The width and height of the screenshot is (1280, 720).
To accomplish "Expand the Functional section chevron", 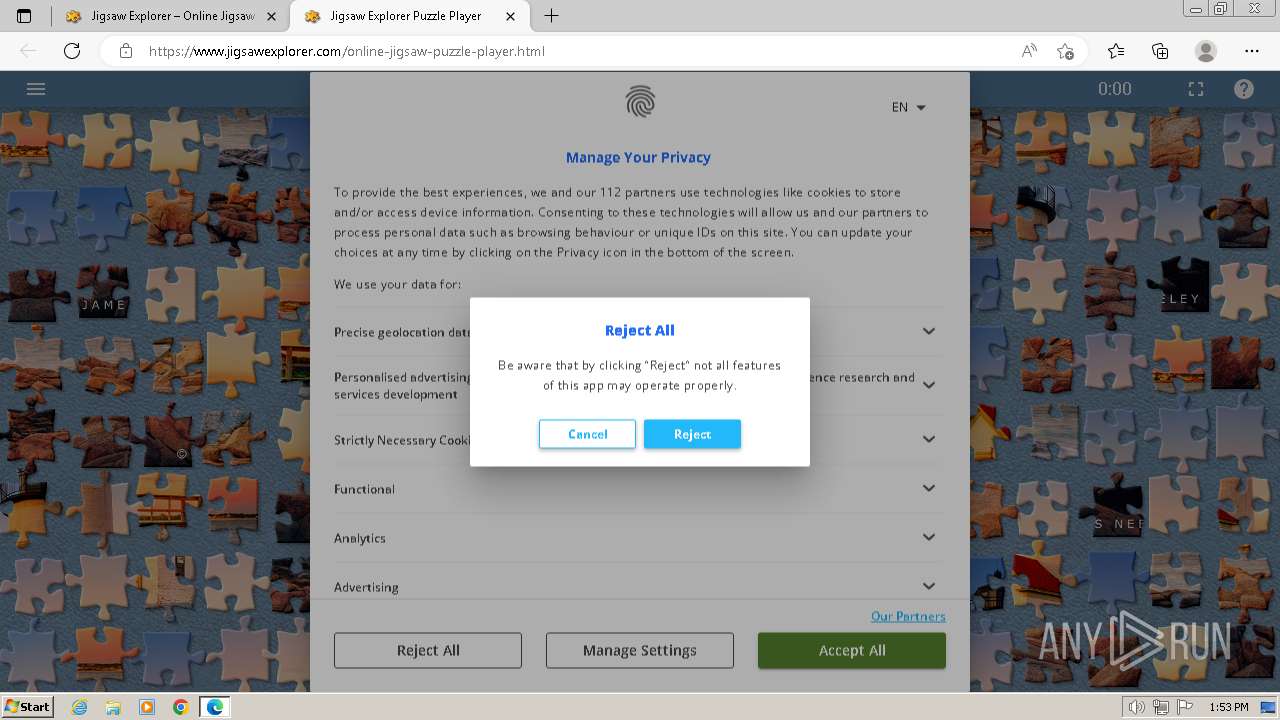I will click(929, 488).
